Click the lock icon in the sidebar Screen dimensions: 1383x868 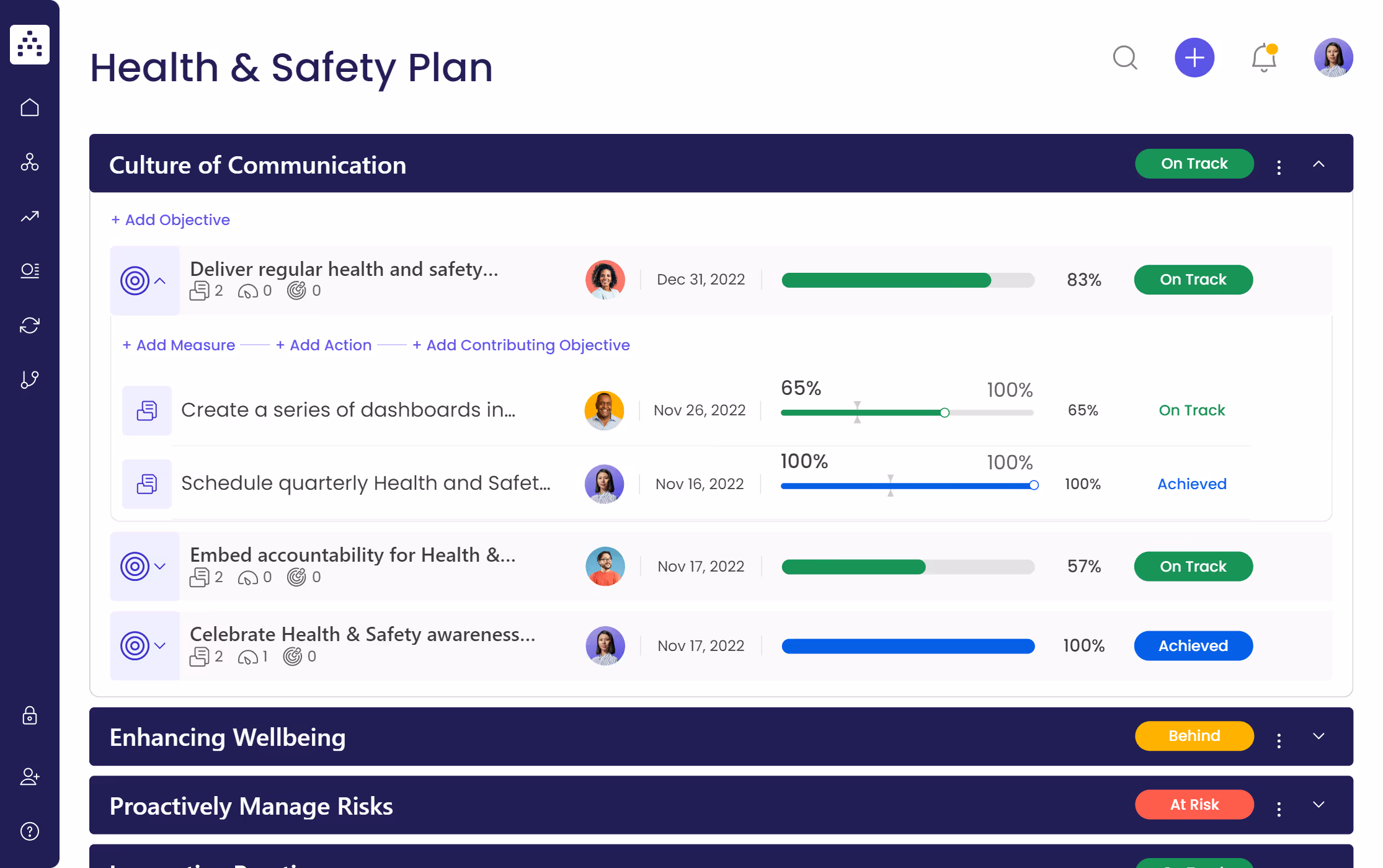point(29,717)
